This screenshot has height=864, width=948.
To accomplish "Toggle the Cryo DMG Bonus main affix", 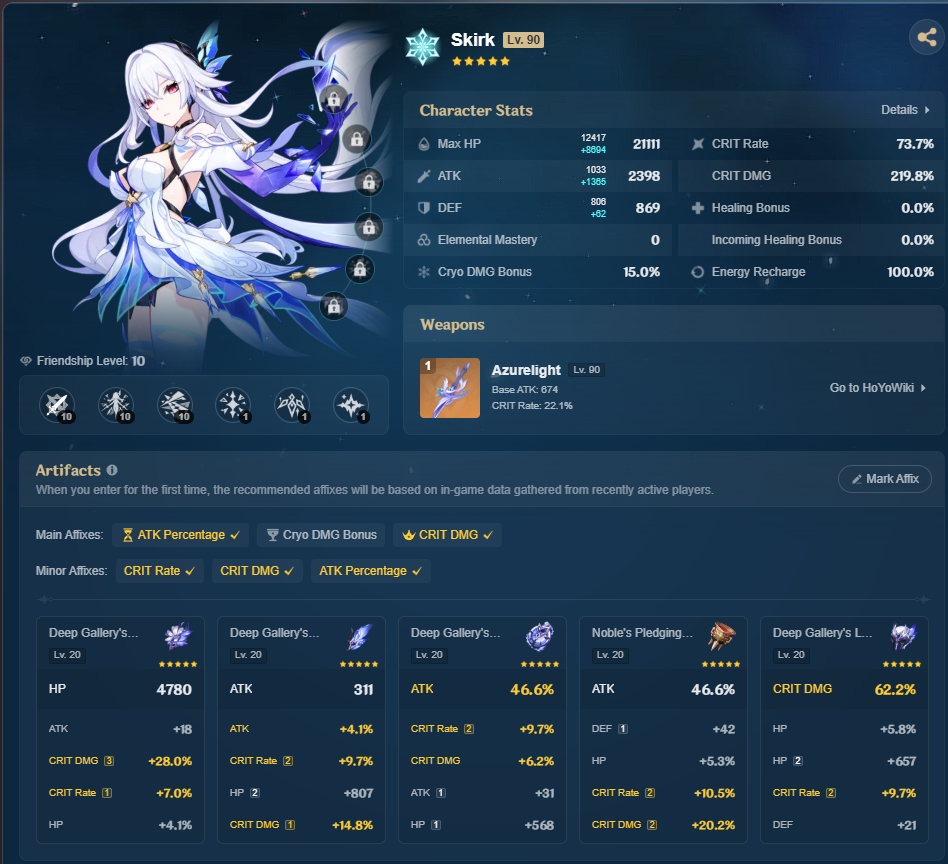I will (321, 535).
